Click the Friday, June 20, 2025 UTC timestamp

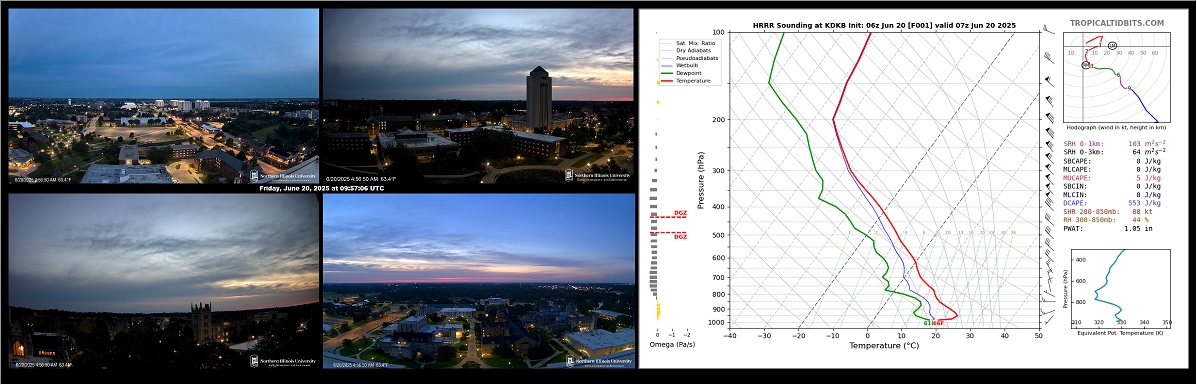point(321,188)
